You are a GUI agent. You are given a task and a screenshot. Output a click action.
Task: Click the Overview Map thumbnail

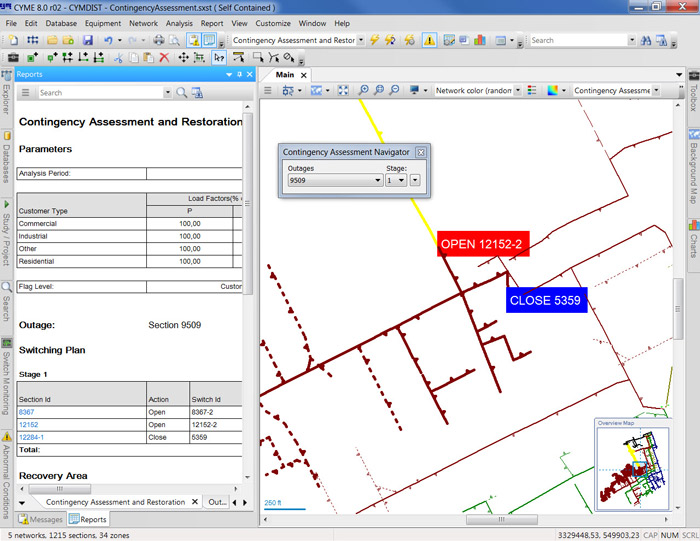631,468
